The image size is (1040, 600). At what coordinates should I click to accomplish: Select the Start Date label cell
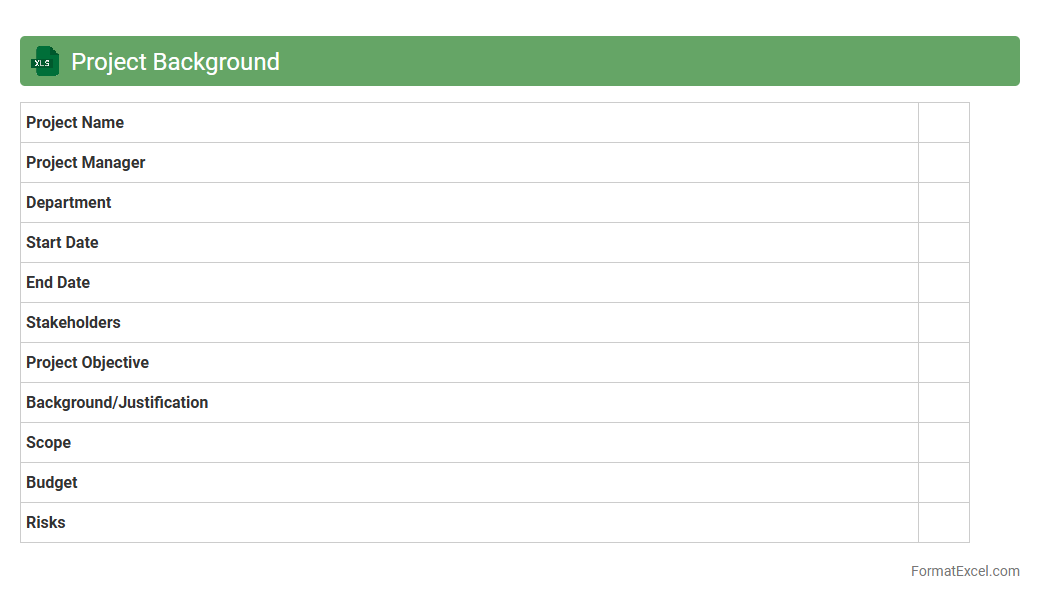point(62,243)
